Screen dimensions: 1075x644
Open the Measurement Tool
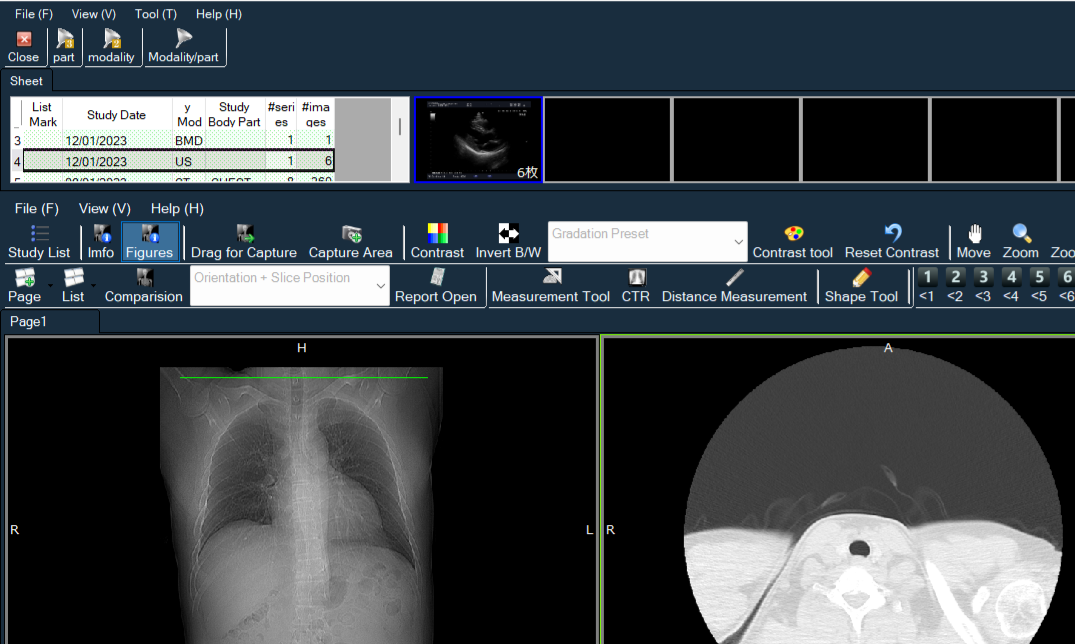click(x=551, y=278)
